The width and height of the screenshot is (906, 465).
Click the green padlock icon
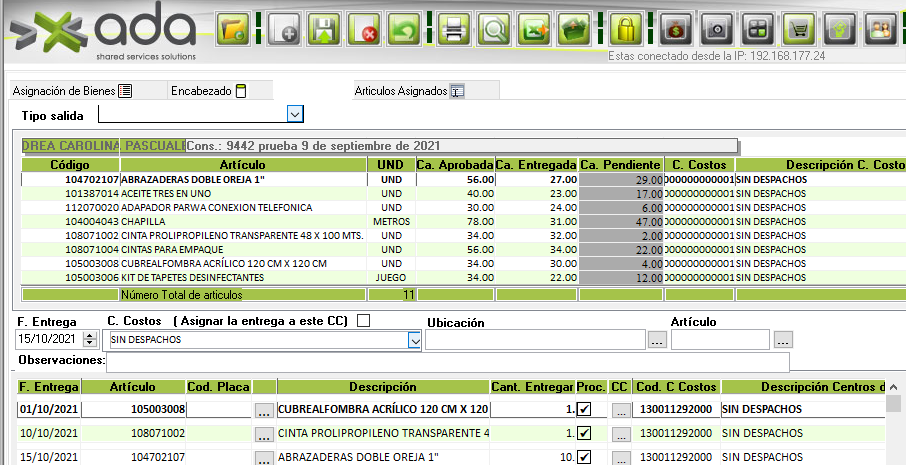626,28
